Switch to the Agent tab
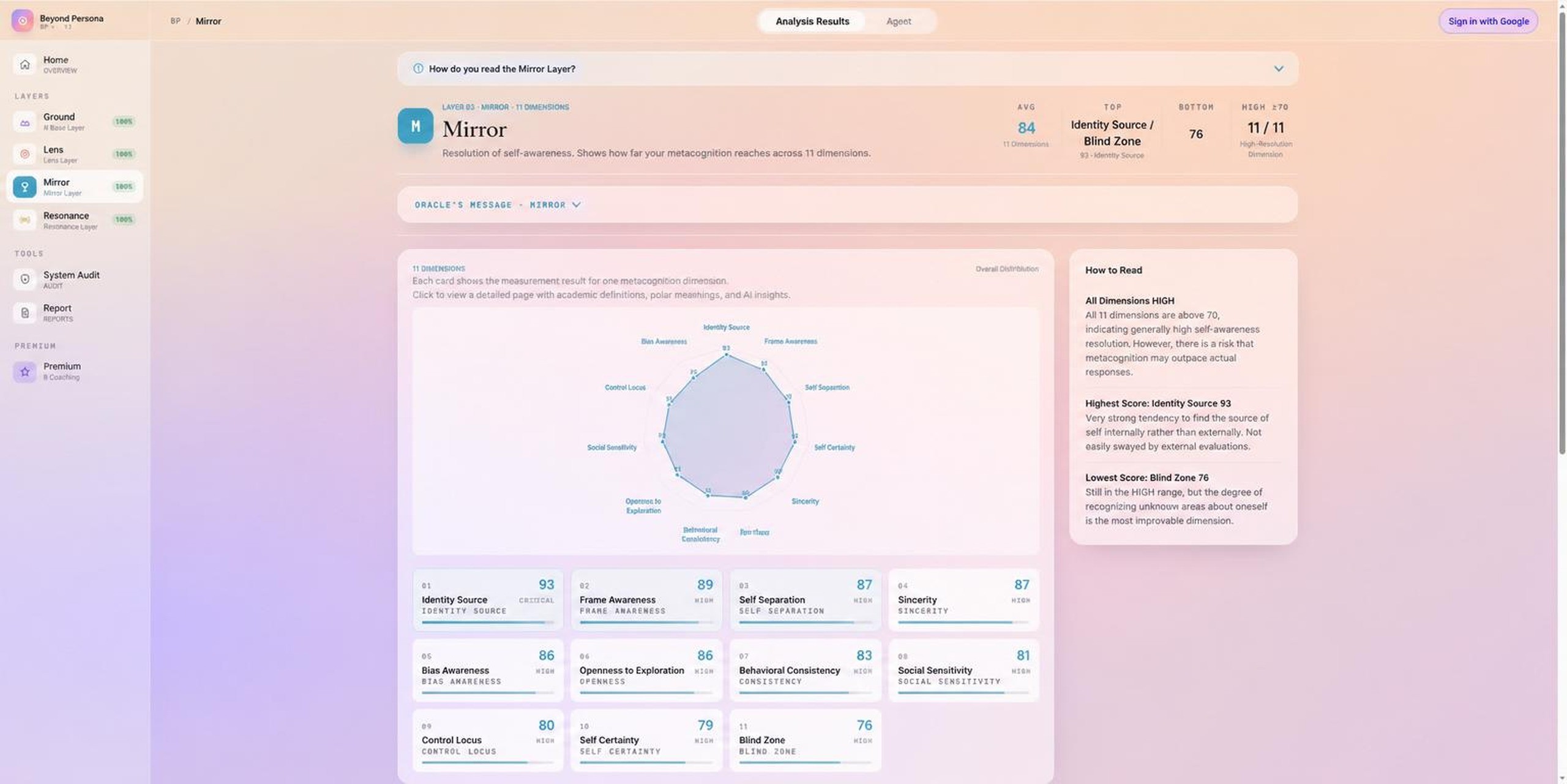Image resolution: width=1567 pixels, height=784 pixels. tap(899, 21)
